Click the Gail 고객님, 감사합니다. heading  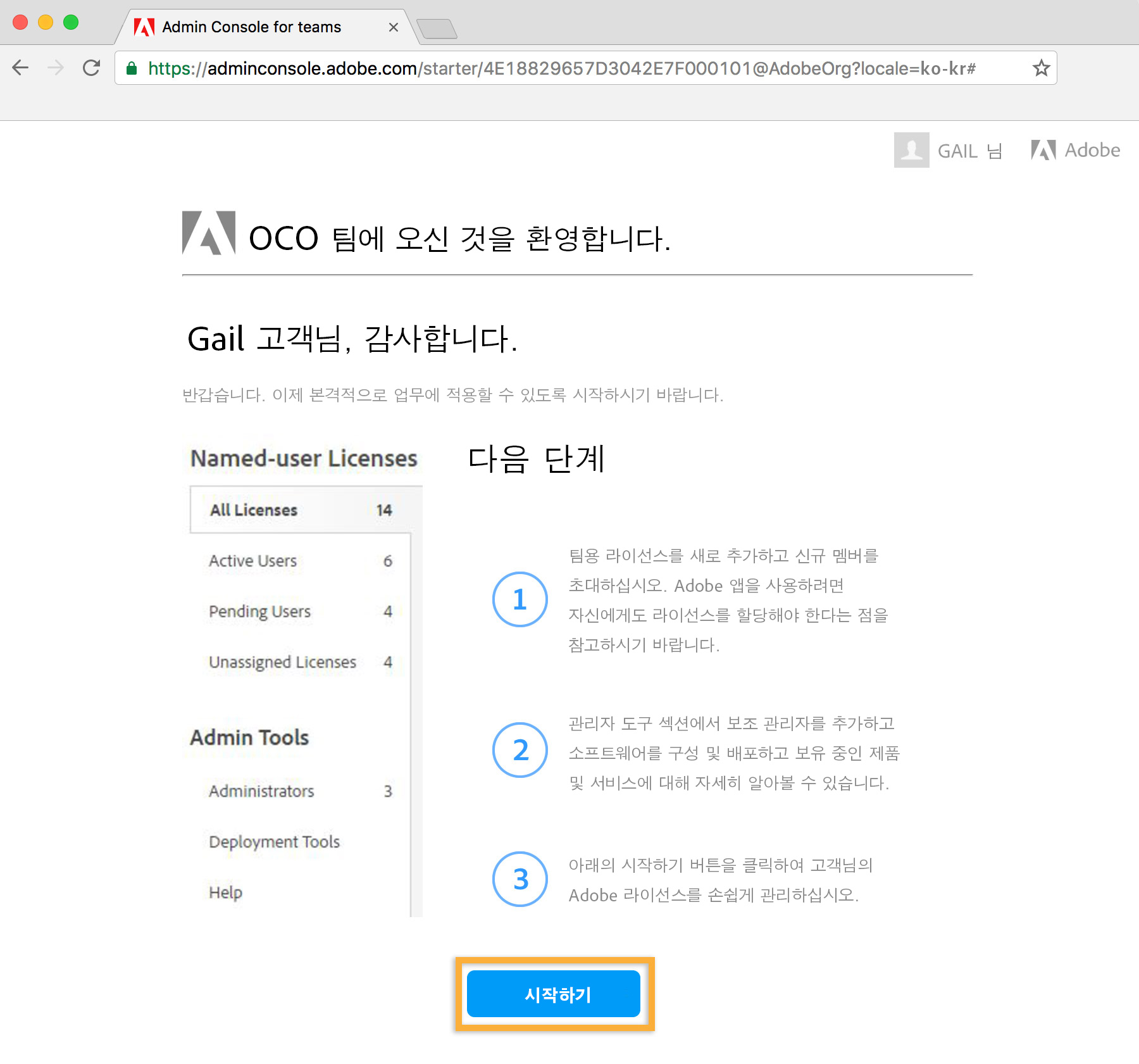tap(352, 339)
